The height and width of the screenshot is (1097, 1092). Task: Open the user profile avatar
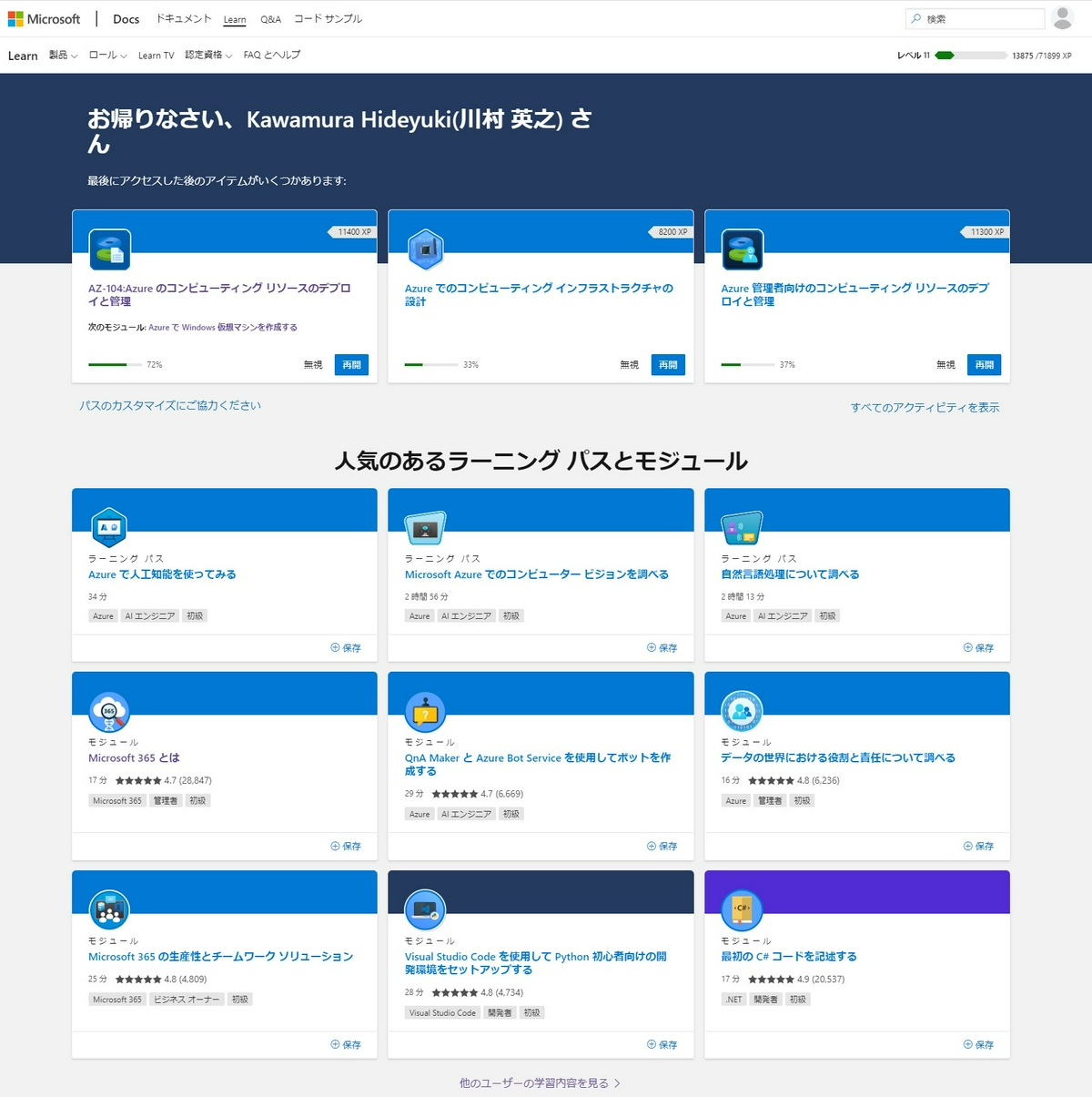(x=1062, y=18)
